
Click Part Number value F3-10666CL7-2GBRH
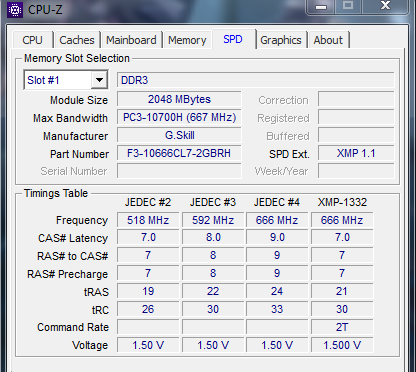tap(179, 153)
